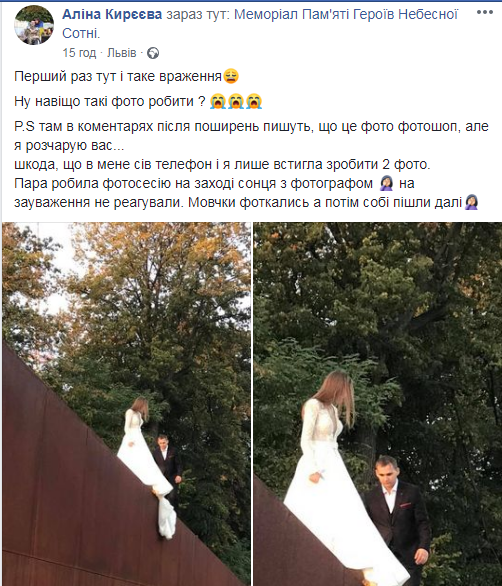The image size is (502, 586).
Task: Click the middle crying emoji
Action: tap(236, 101)
